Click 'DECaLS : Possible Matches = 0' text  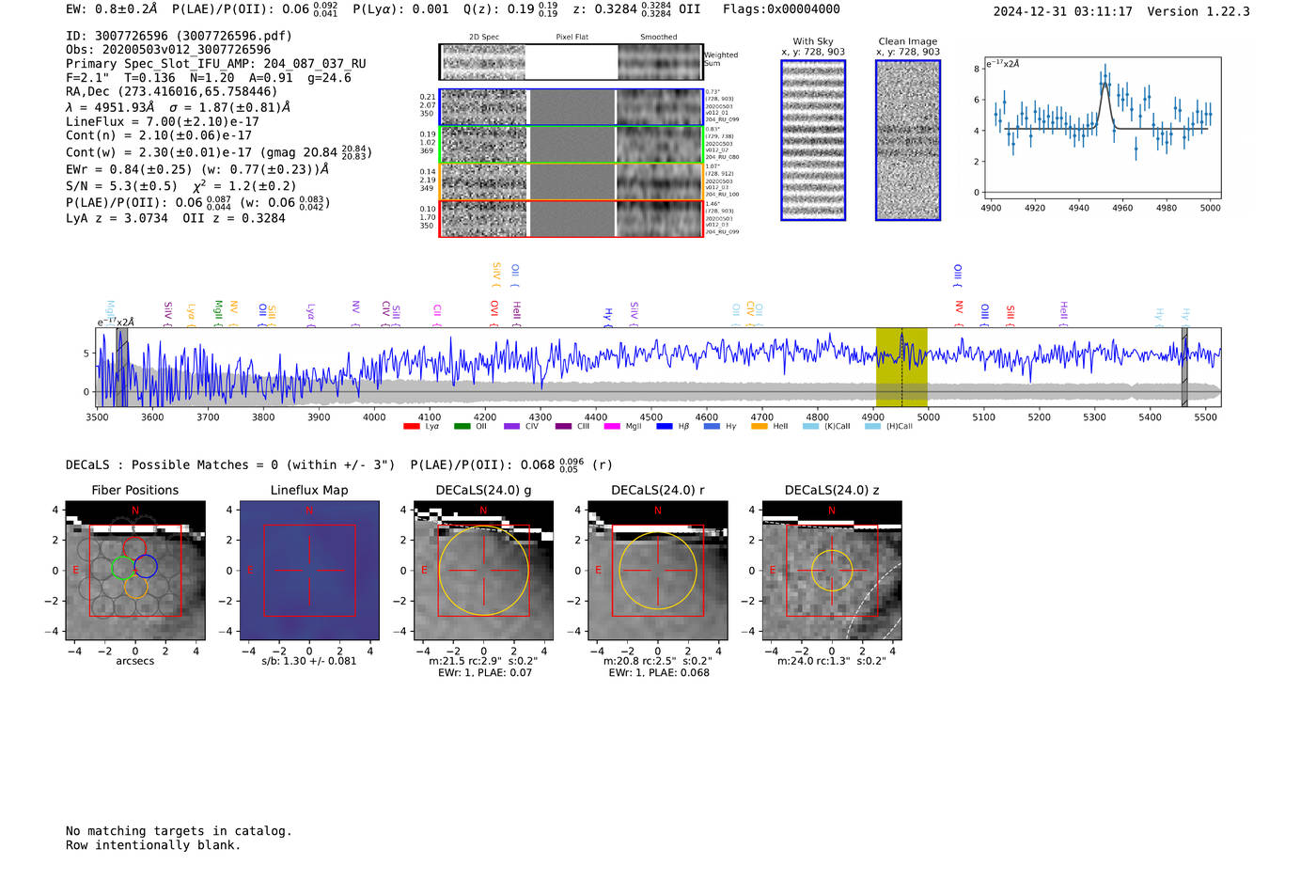tap(172, 464)
